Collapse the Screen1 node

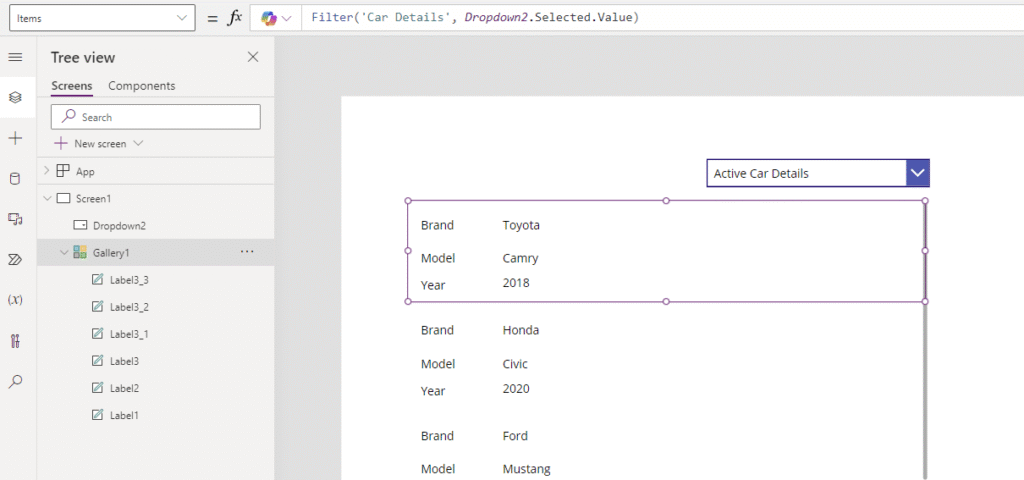(46, 198)
